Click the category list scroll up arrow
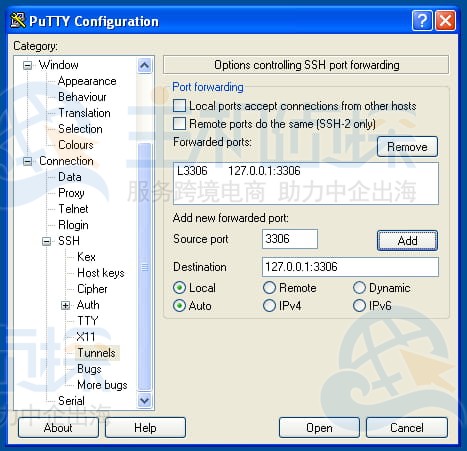The image size is (467, 451). (x=145, y=65)
